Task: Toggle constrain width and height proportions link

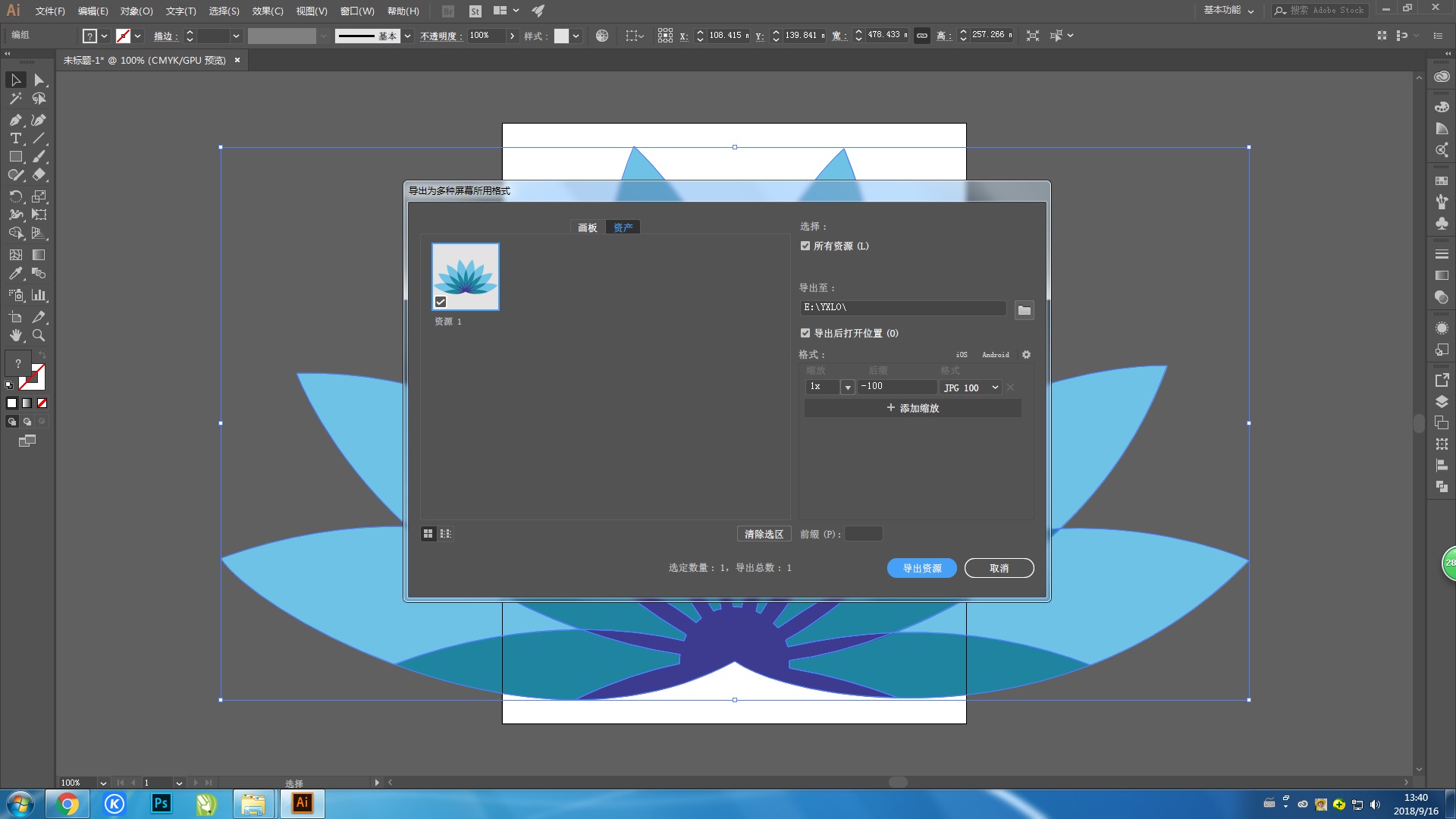Action: point(922,36)
